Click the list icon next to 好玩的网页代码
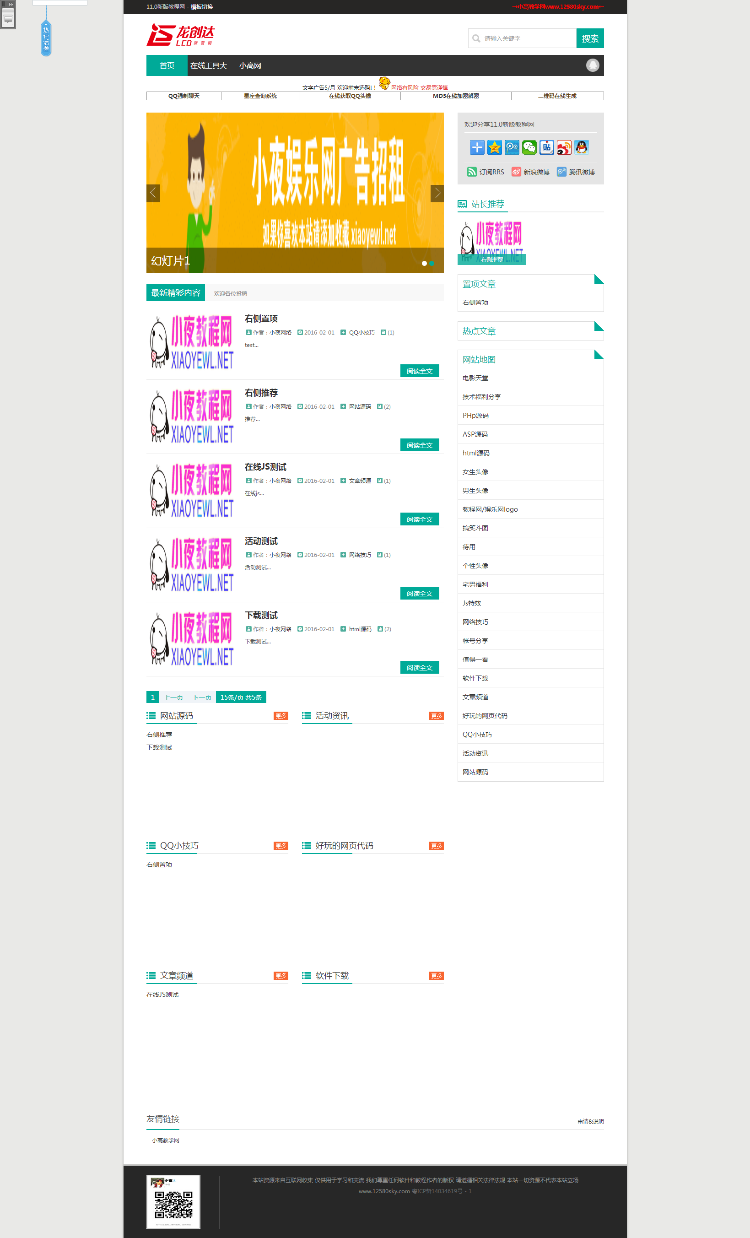Screen dimensions: 750x1238 point(306,846)
